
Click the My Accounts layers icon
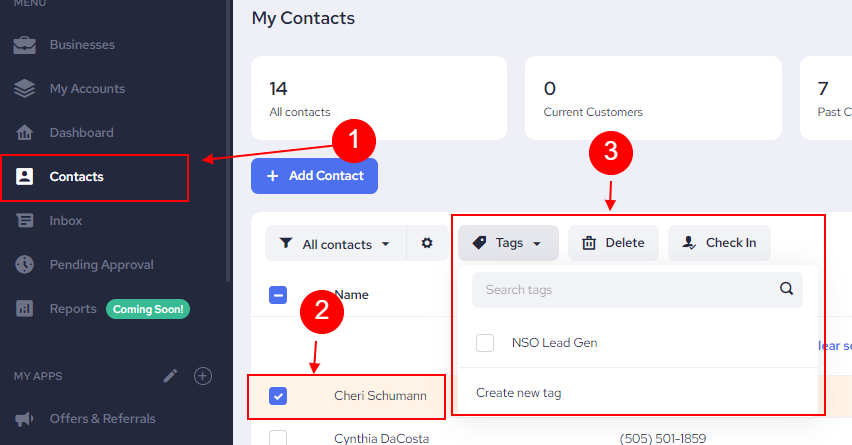point(25,89)
